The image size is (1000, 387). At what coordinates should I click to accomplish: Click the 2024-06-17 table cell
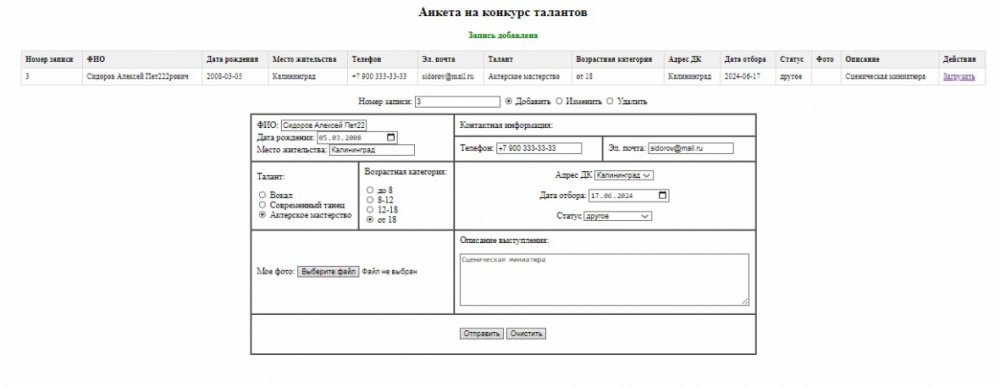pyautogui.click(x=748, y=77)
